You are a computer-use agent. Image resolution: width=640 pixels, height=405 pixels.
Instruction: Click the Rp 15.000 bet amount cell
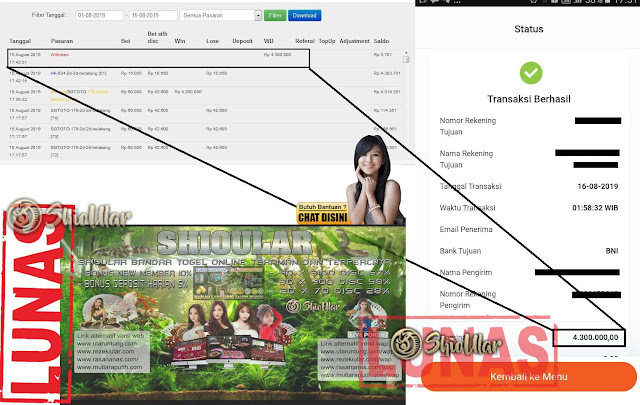coord(131,73)
